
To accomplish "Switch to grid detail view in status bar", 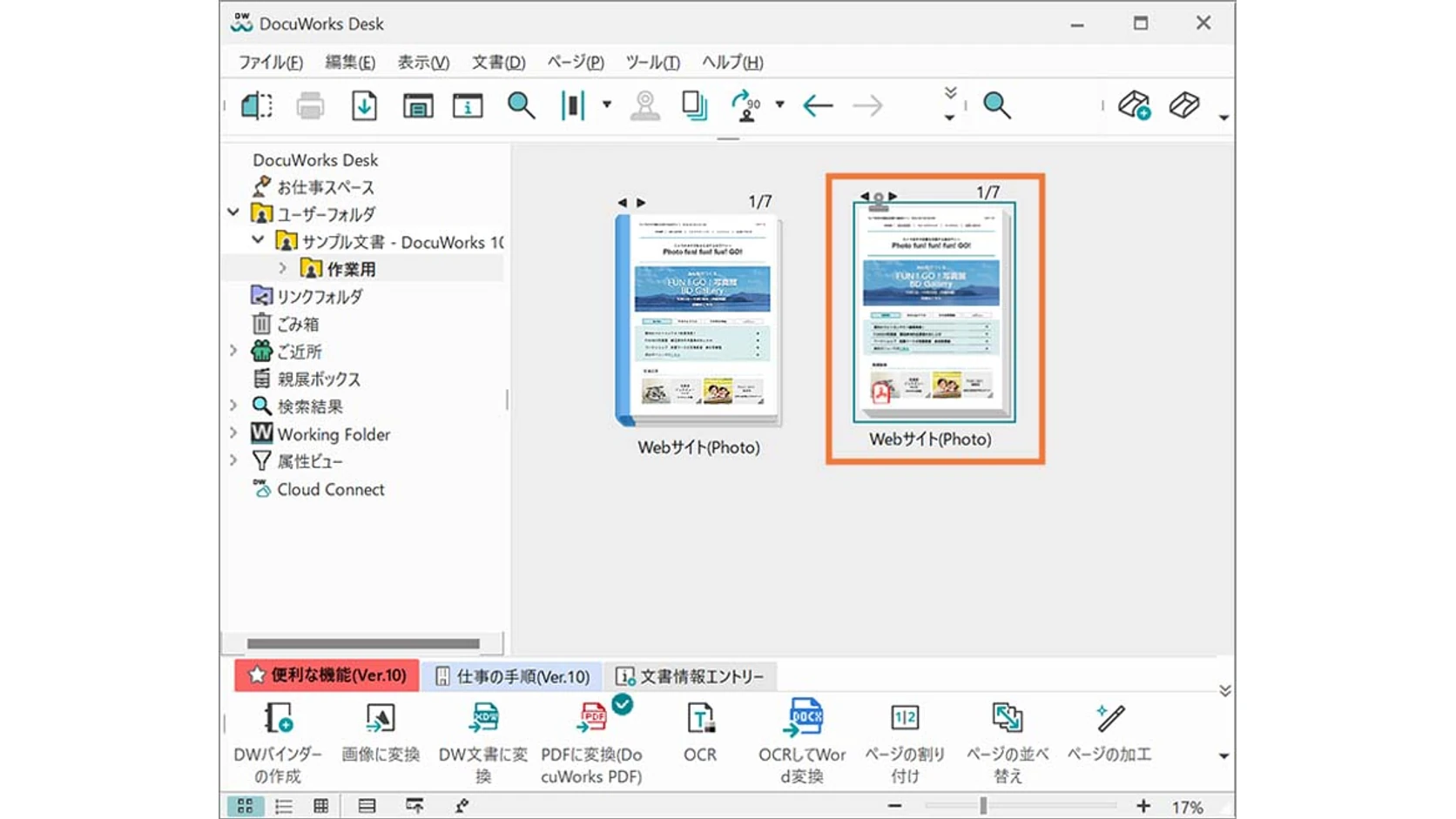I will click(x=321, y=806).
